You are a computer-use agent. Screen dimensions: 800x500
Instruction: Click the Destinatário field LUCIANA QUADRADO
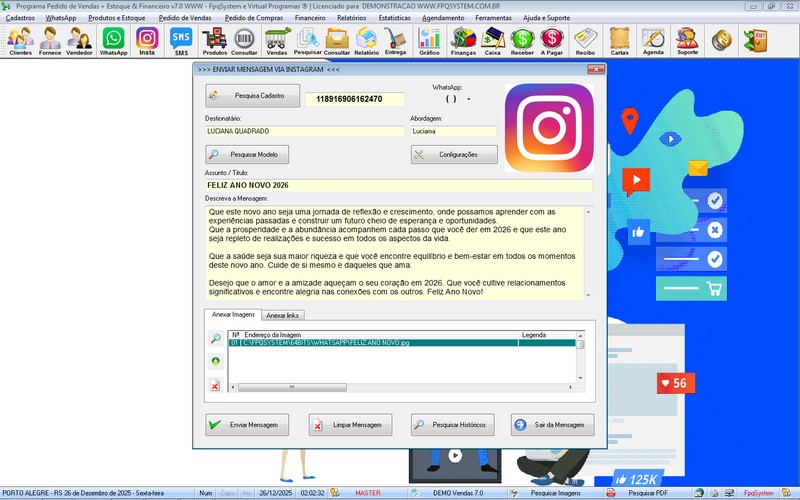(x=305, y=131)
